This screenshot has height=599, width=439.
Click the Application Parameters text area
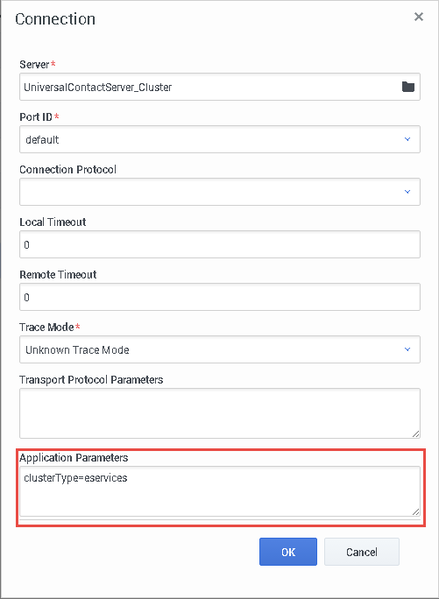(x=220, y=491)
